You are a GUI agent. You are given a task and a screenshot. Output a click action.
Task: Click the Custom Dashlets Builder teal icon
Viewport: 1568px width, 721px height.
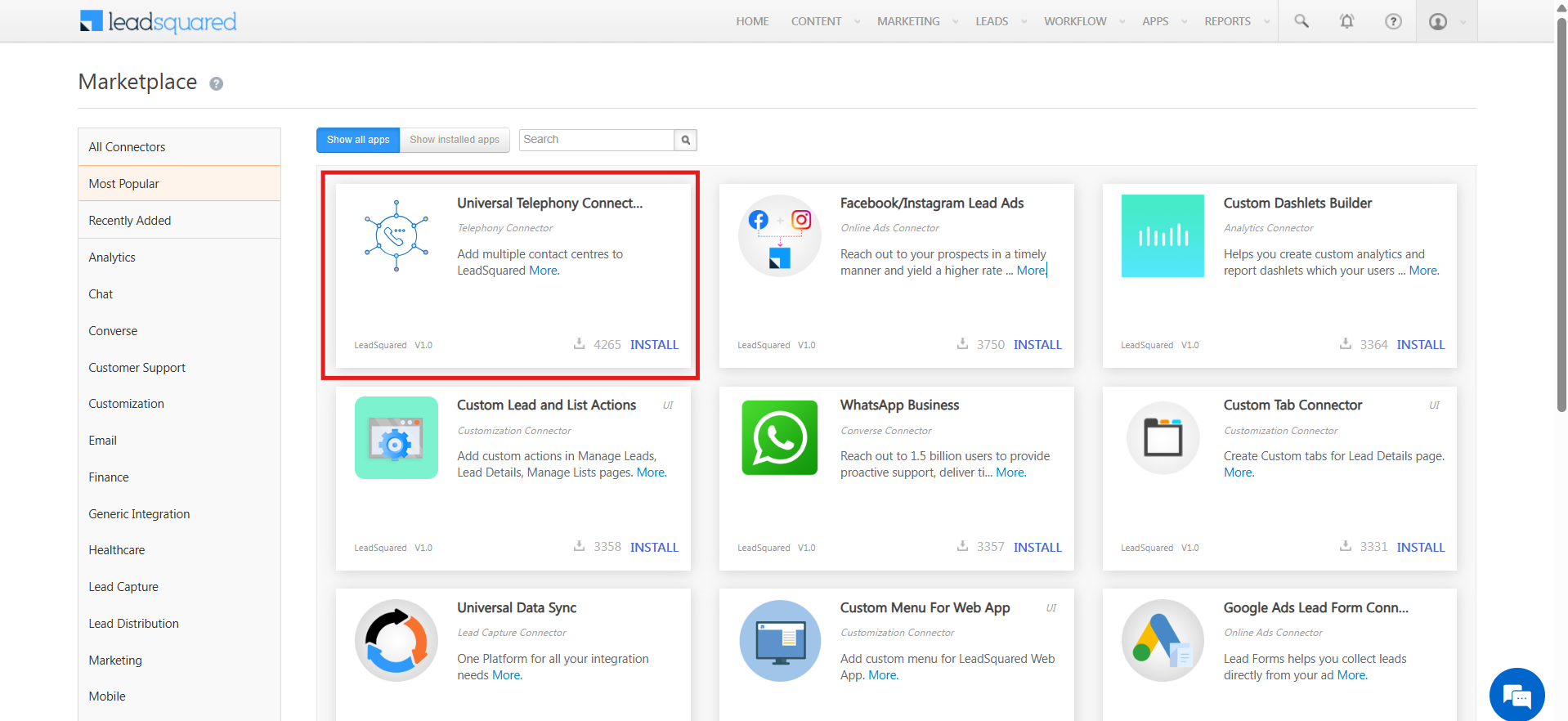click(1163, 235)
